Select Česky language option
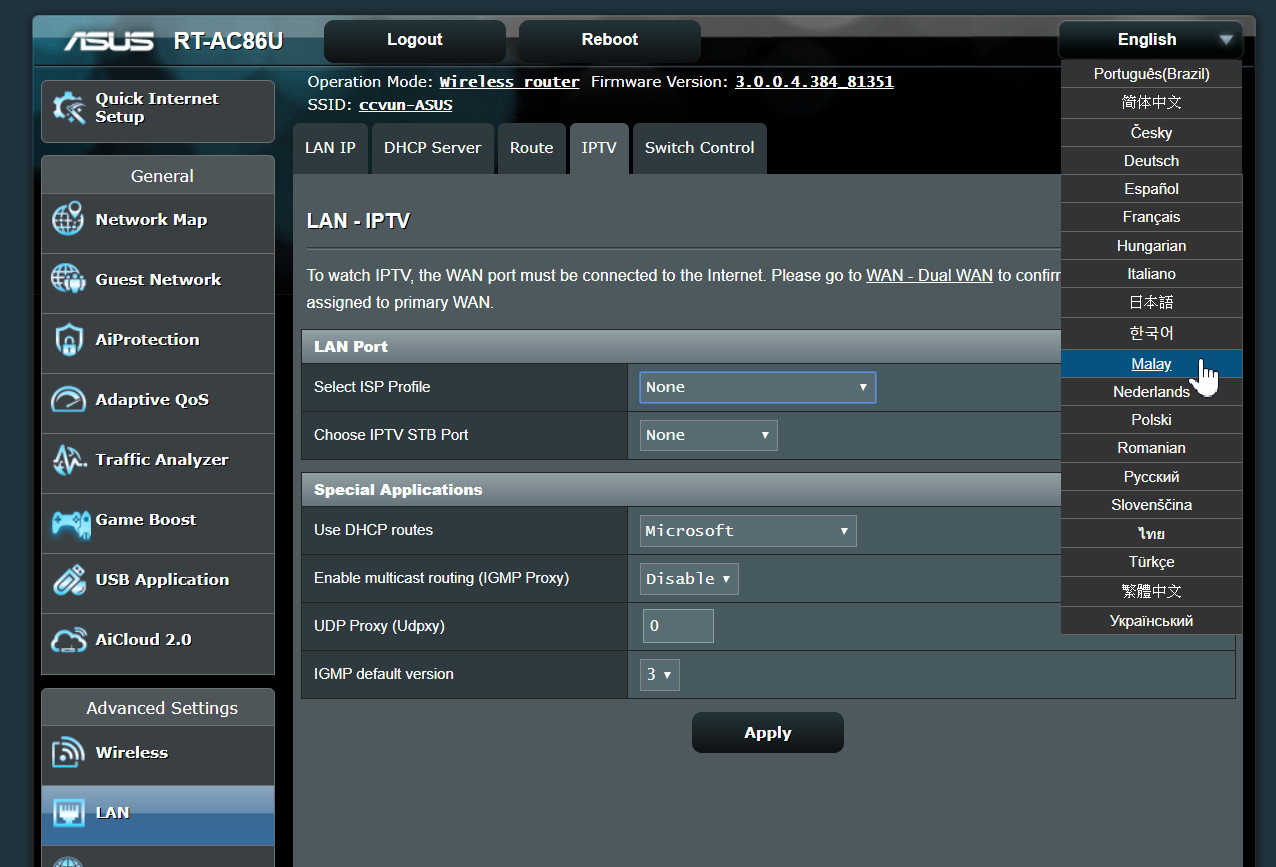The image size is (1276, 867). pos(1151,133)
